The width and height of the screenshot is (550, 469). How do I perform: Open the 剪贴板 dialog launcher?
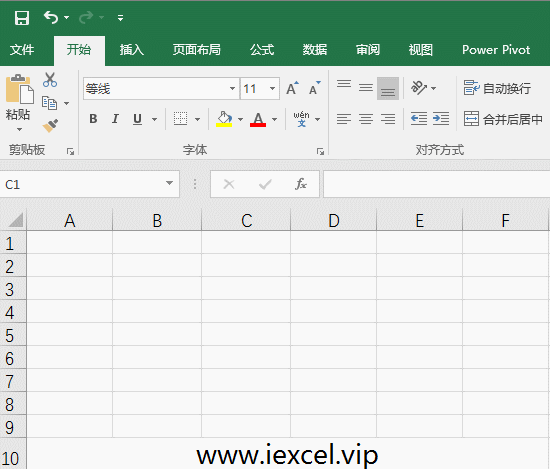(71, 152)
